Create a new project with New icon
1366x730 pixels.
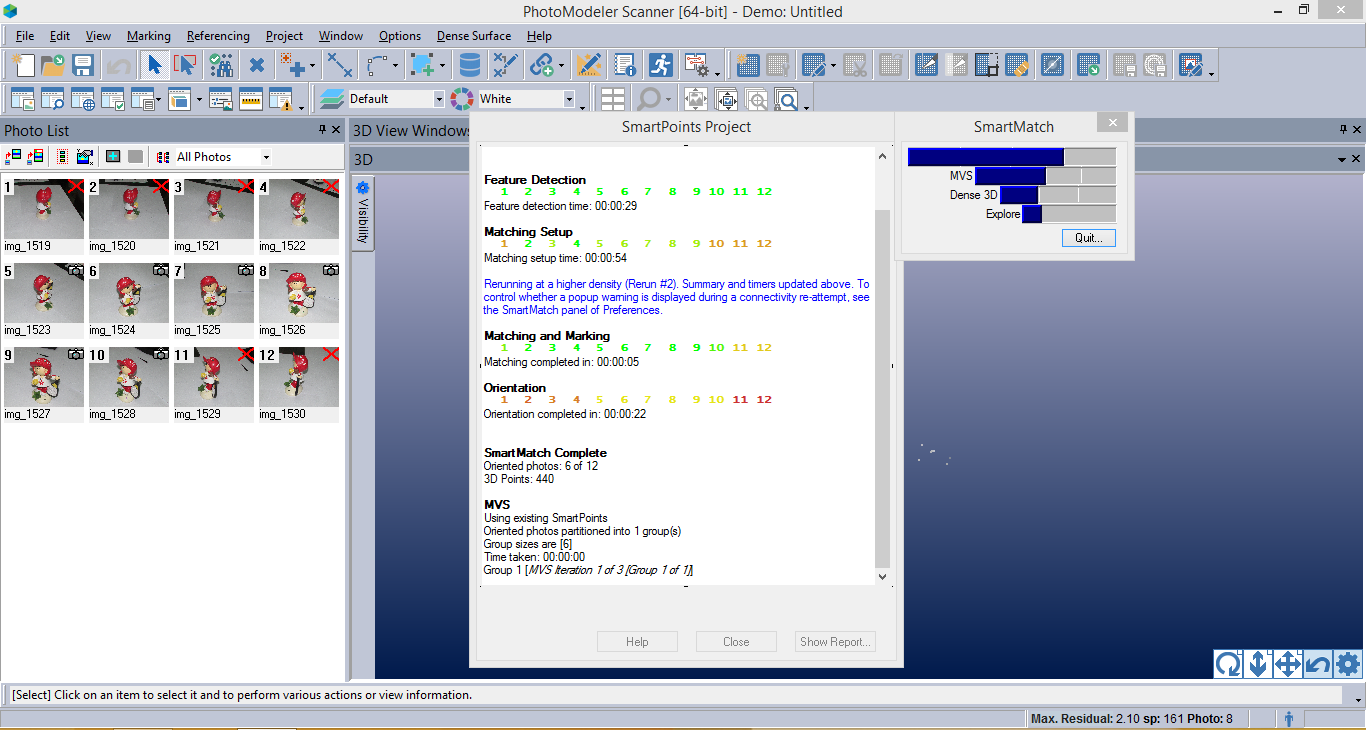[x=22, y=66]
